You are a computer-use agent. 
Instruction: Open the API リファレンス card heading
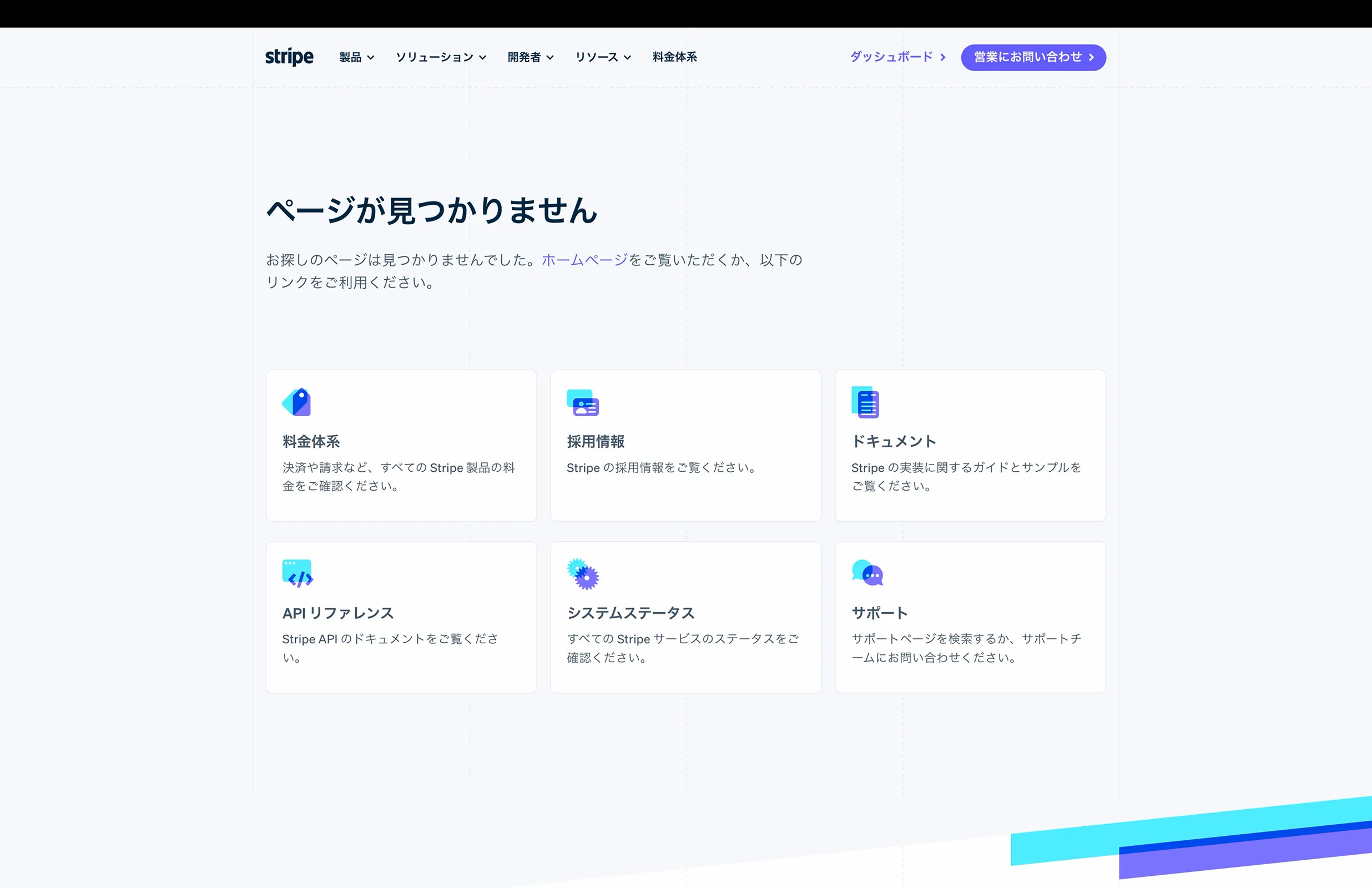(x=338, y=613)
